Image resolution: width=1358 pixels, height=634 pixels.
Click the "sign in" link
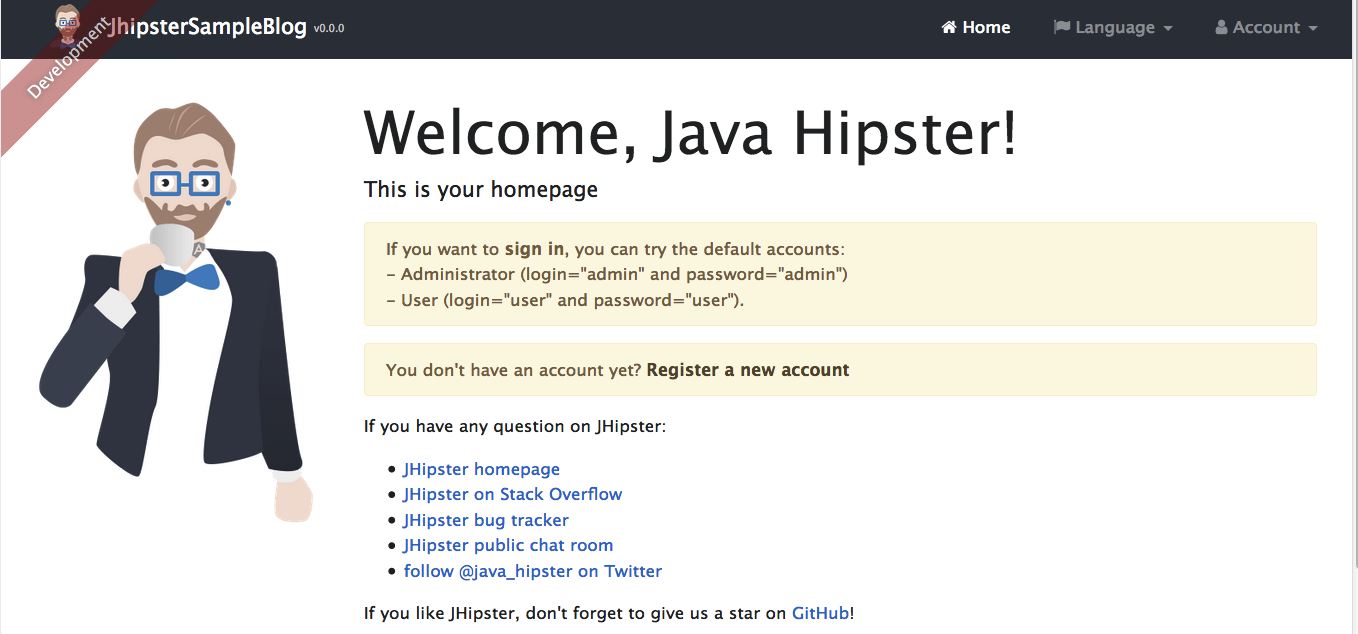(x=534, y=249)
